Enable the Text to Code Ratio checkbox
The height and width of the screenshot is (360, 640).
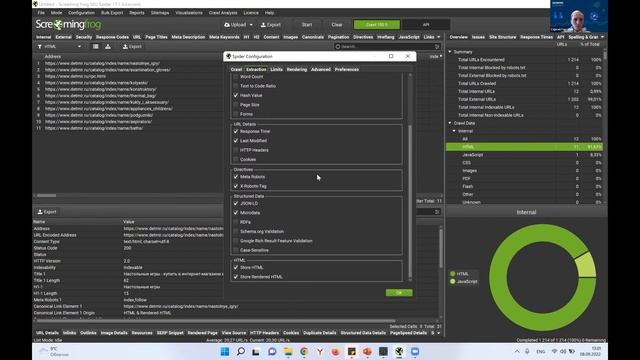coord(236,86)
